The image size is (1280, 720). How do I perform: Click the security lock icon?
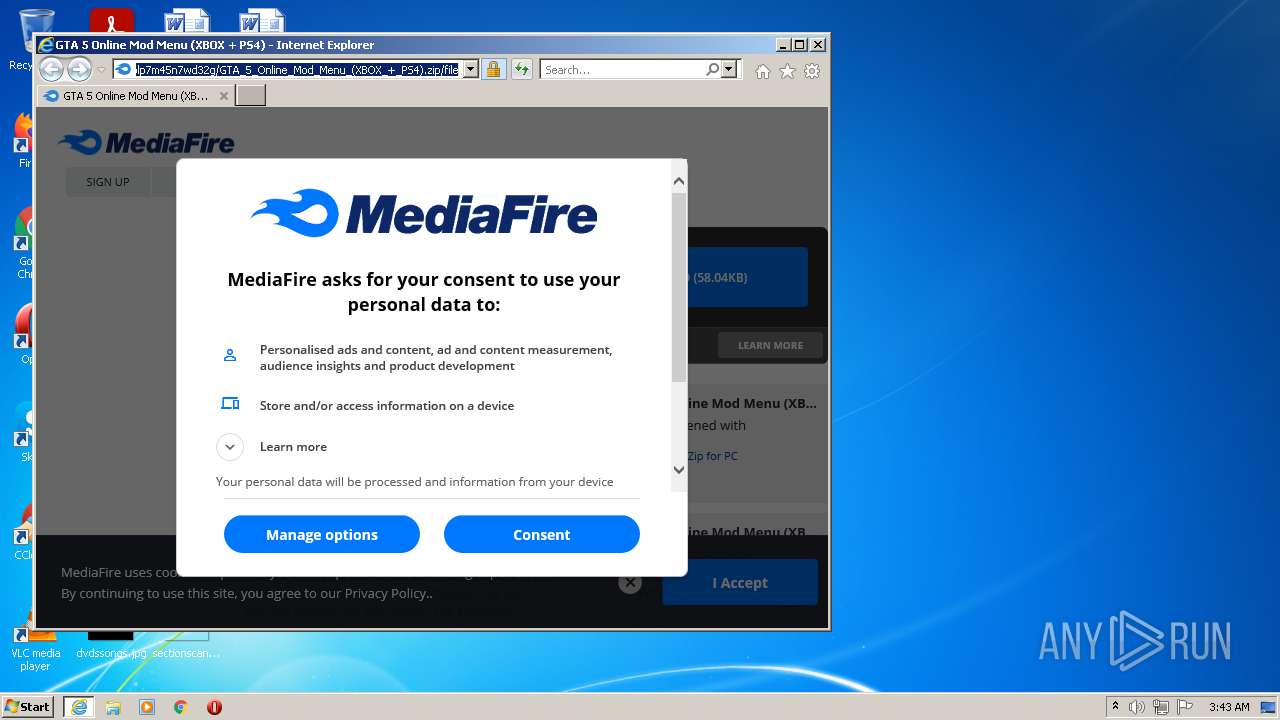coord(493,70)
